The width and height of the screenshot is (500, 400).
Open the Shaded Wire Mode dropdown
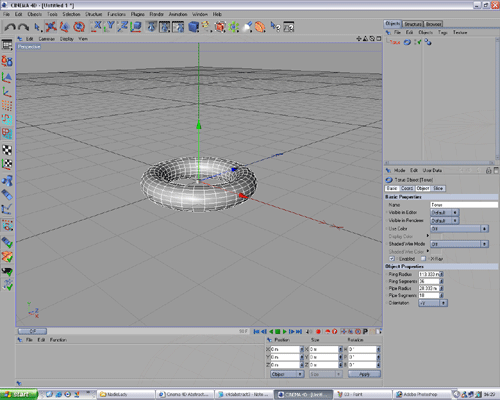point(459,244)
